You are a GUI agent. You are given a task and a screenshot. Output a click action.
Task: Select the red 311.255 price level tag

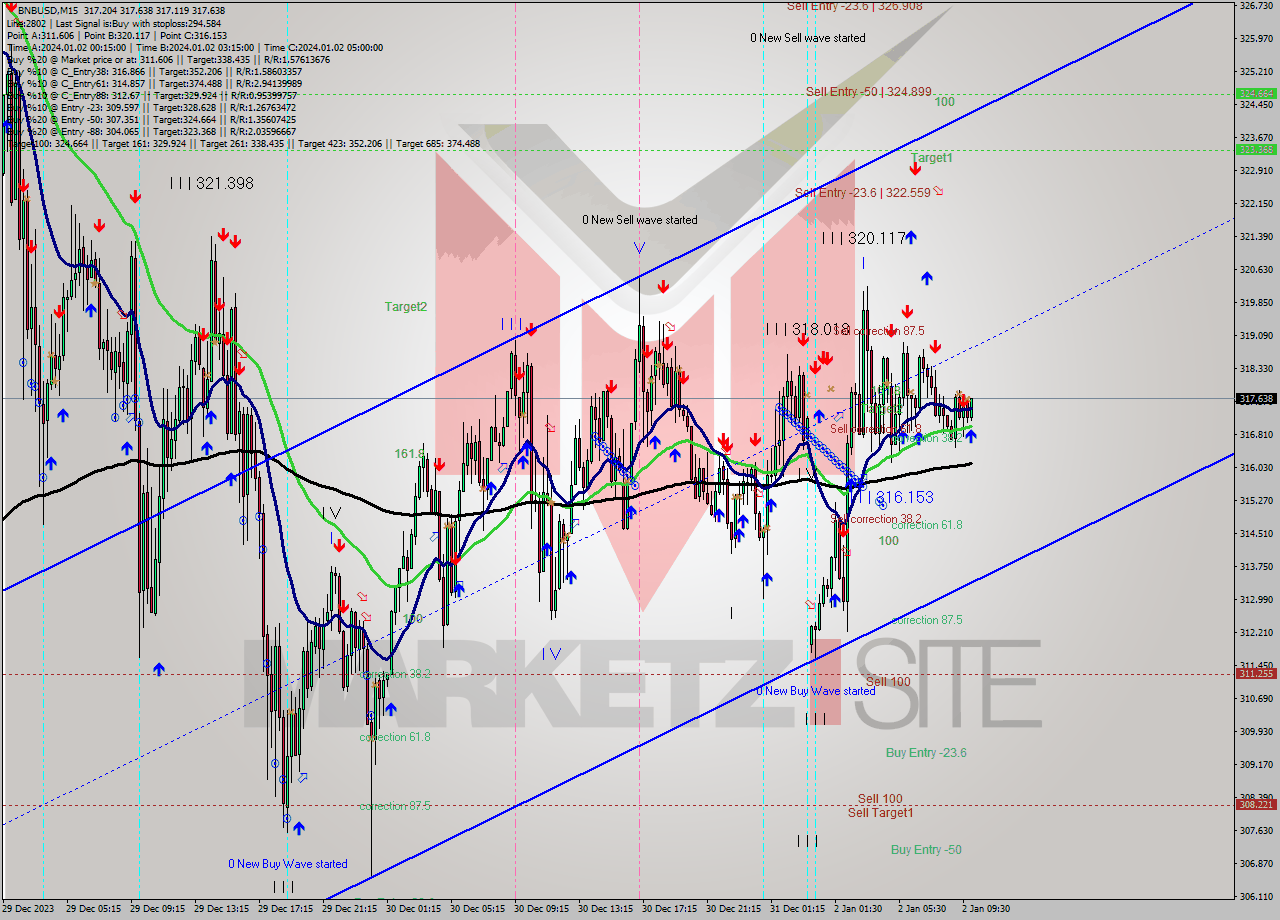point(1256,674)
